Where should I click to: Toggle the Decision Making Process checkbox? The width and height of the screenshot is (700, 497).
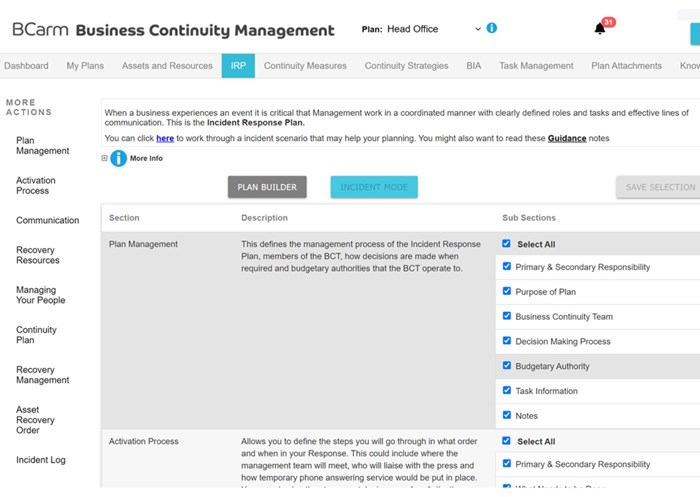click(507, 341)
